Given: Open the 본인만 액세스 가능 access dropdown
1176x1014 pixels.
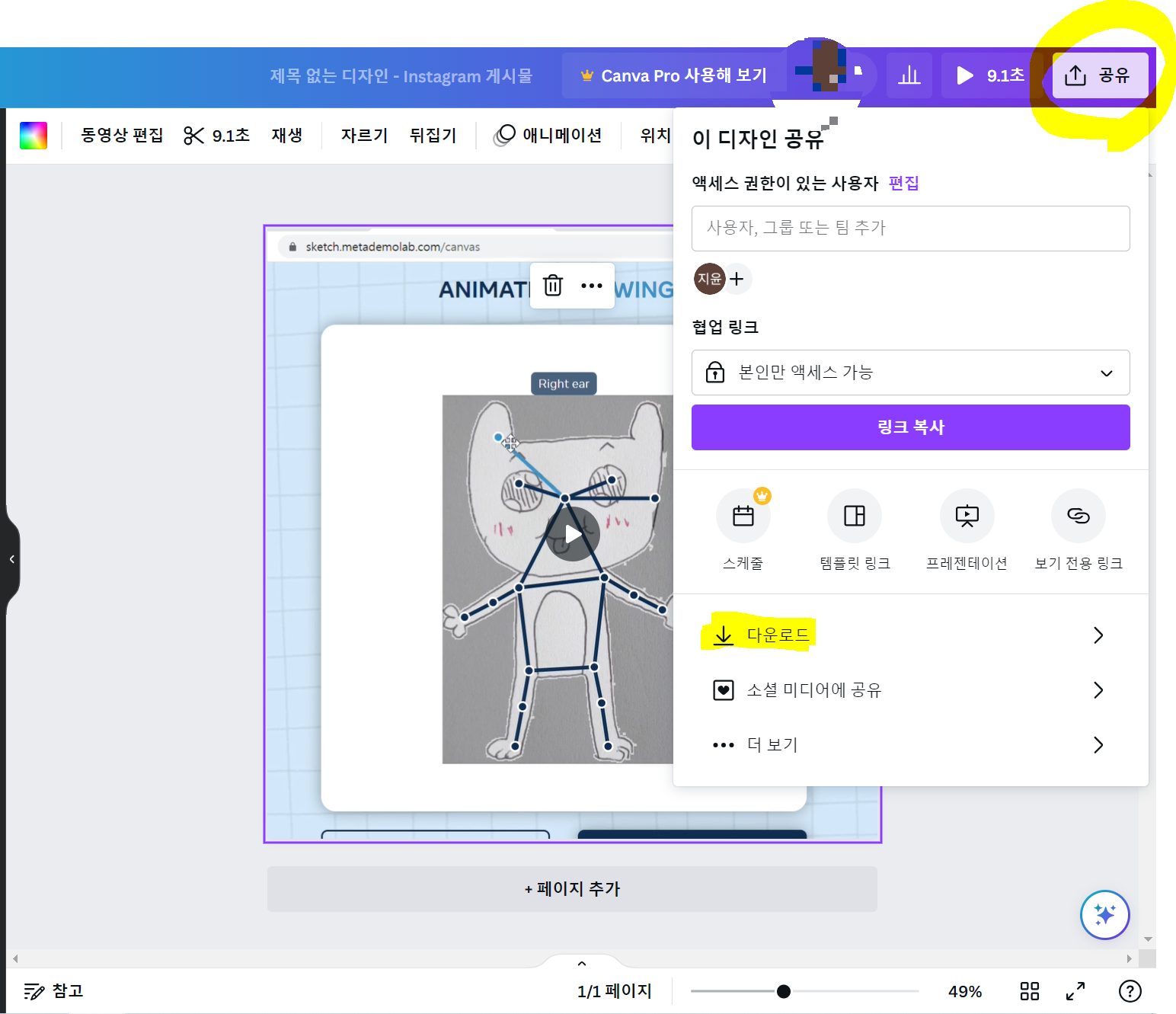Looking at the screenshot, I should (x=910, y=373).
